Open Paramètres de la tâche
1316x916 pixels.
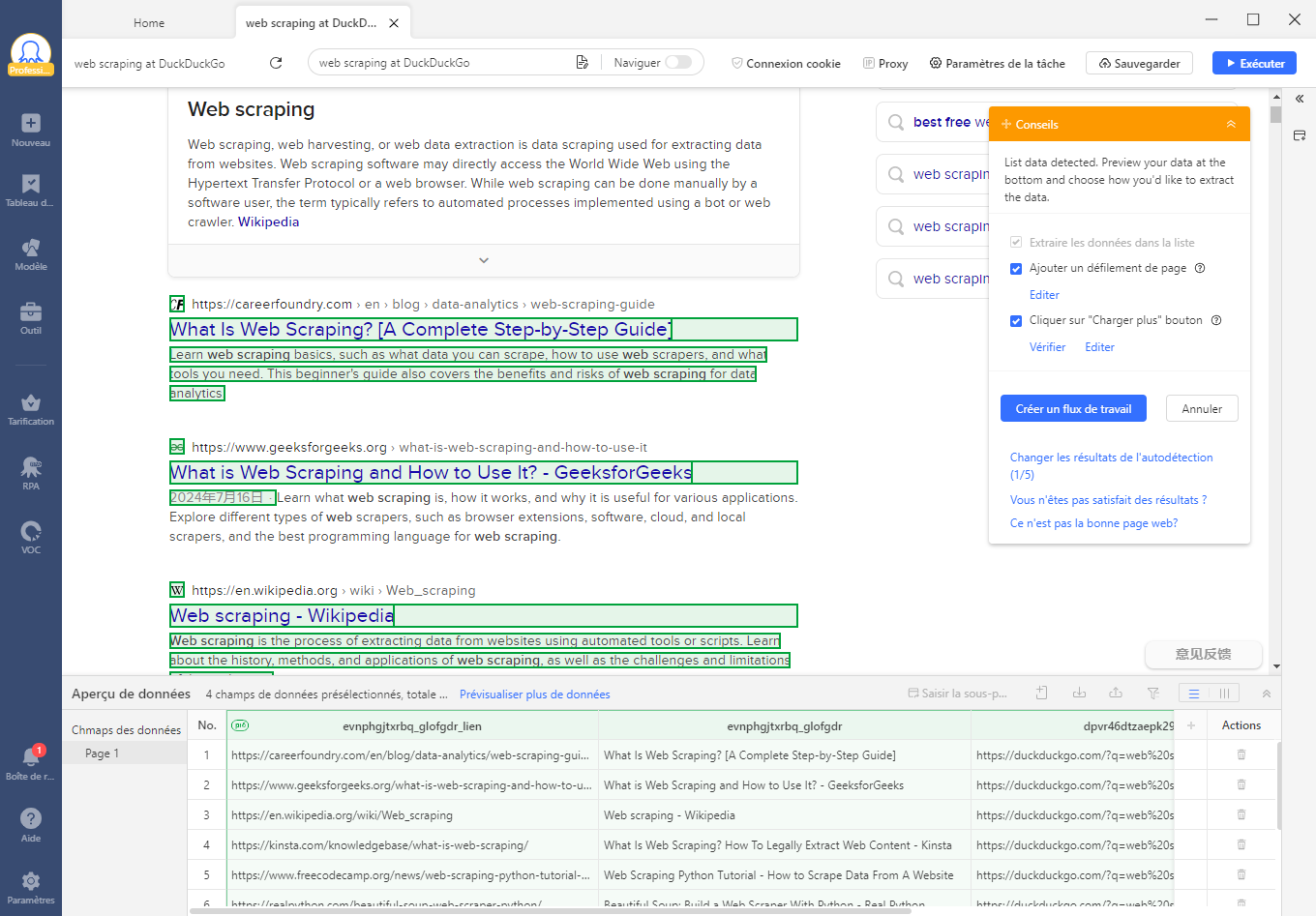[x=997, y=63]
